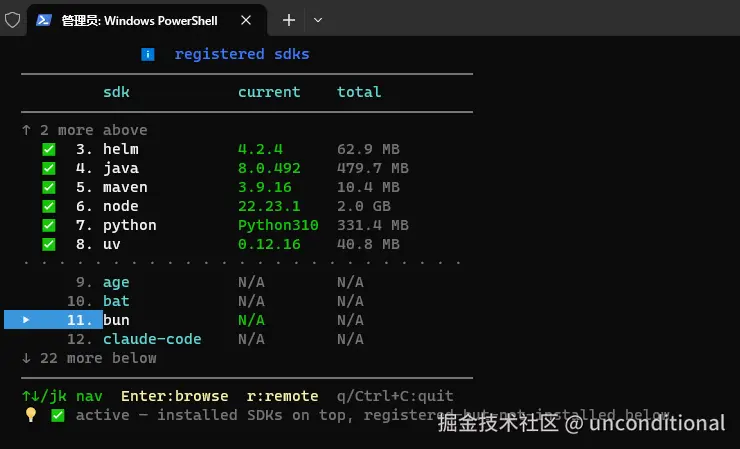
Task: Toggle the green checkbox for python
Action: (x=49, y=225)
